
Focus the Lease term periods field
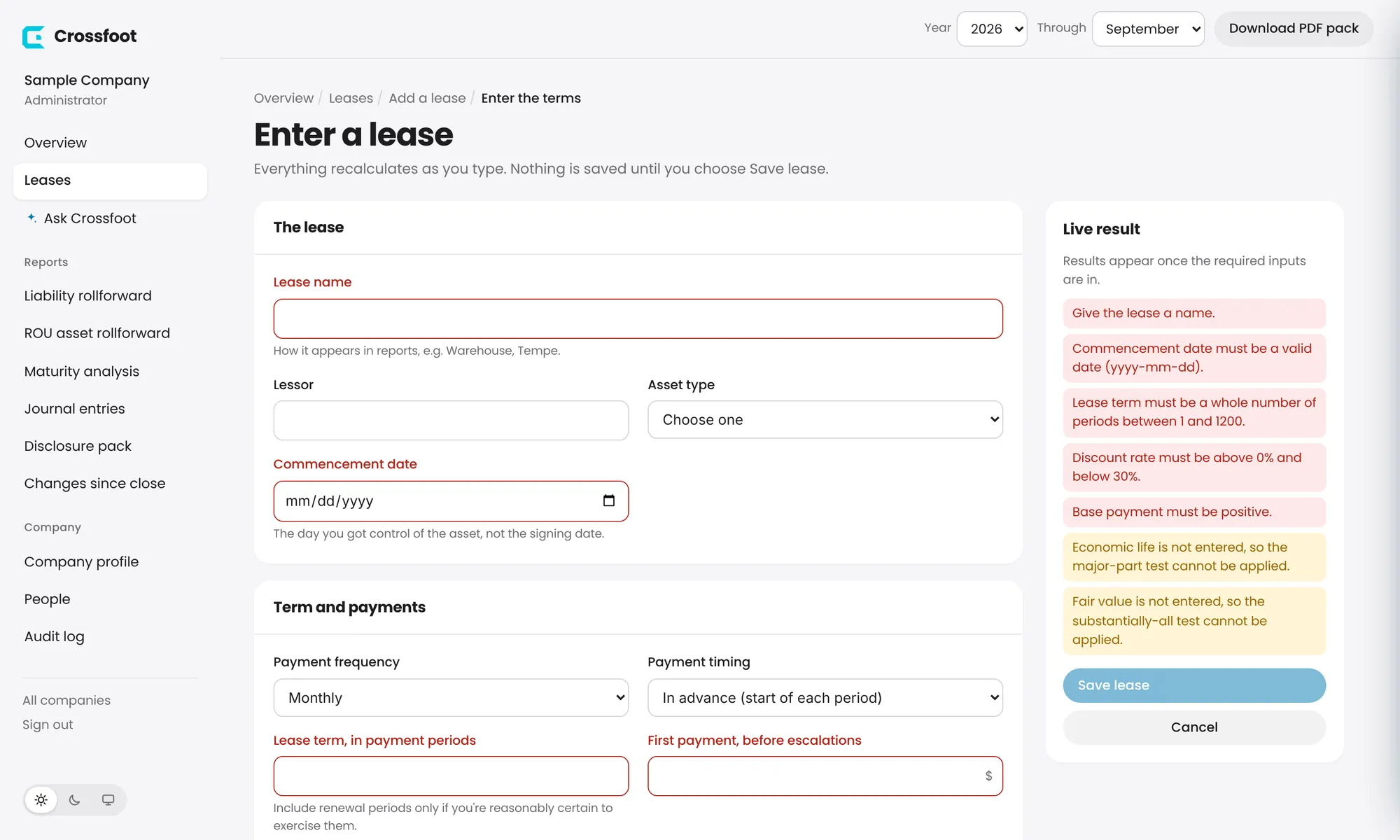point(451,776)
